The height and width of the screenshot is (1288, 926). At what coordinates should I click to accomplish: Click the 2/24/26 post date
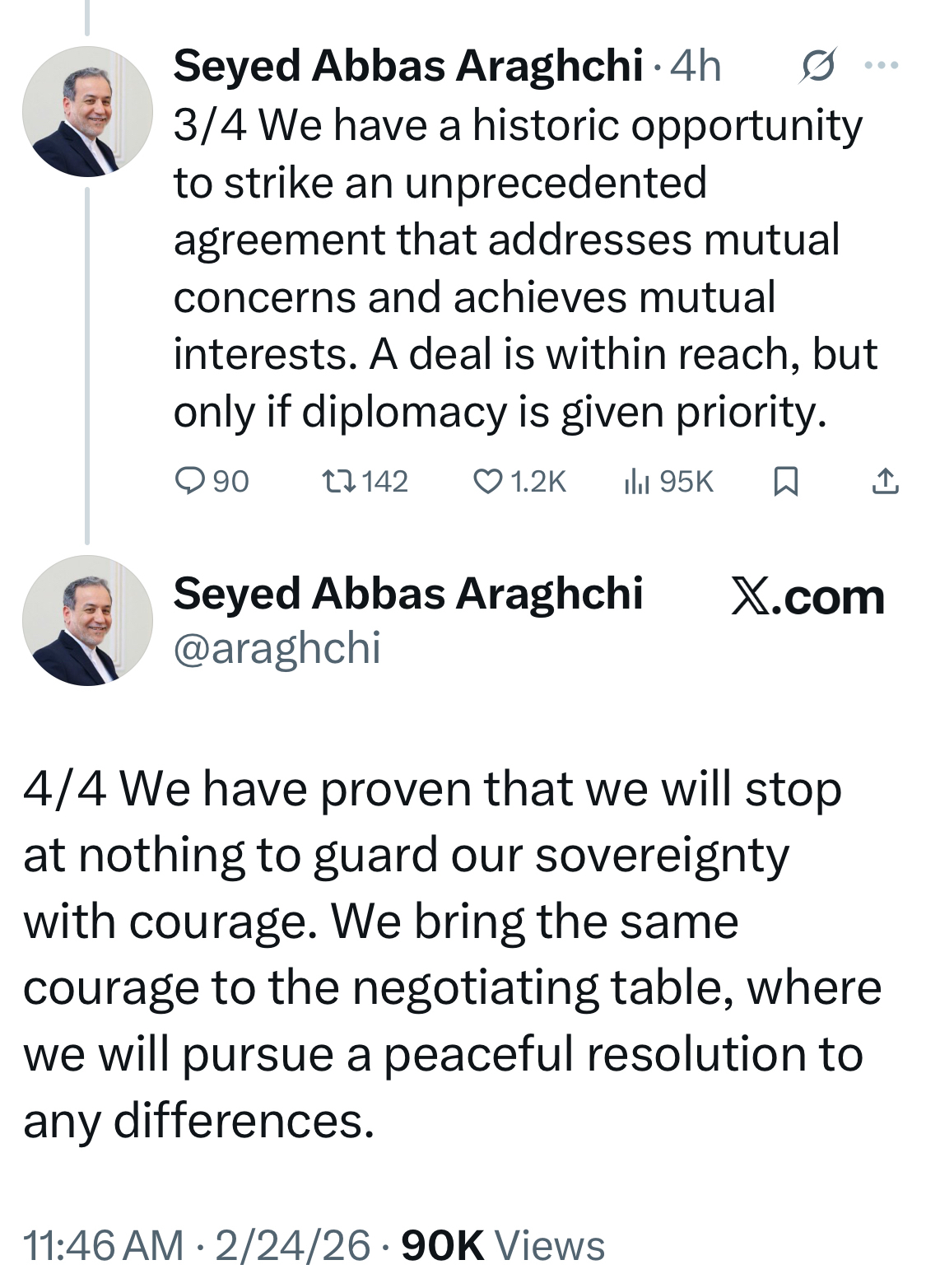coord(292,1245)
